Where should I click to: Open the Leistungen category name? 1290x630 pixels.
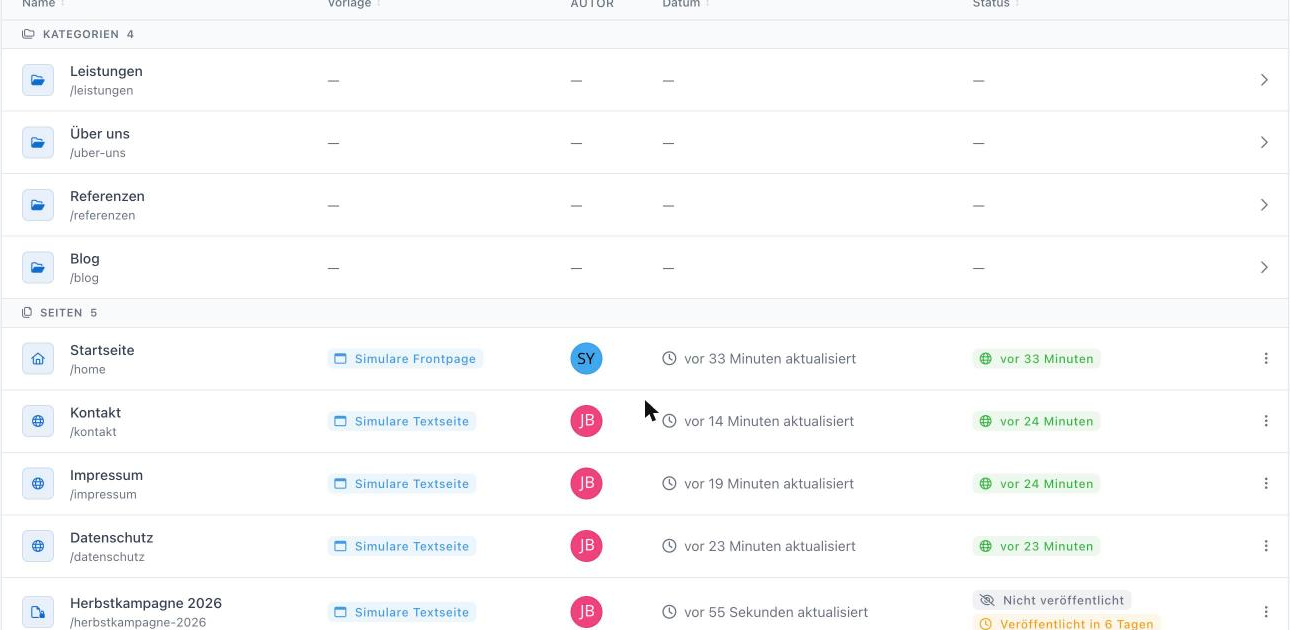[106, 71]
